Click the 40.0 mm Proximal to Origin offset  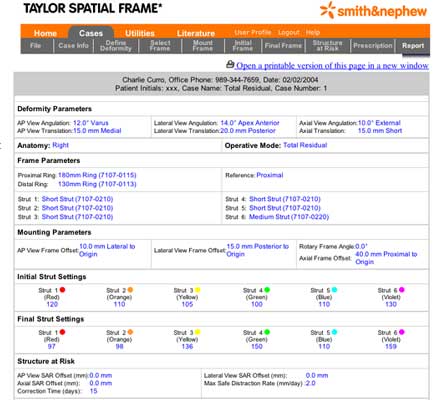point(386,258)
